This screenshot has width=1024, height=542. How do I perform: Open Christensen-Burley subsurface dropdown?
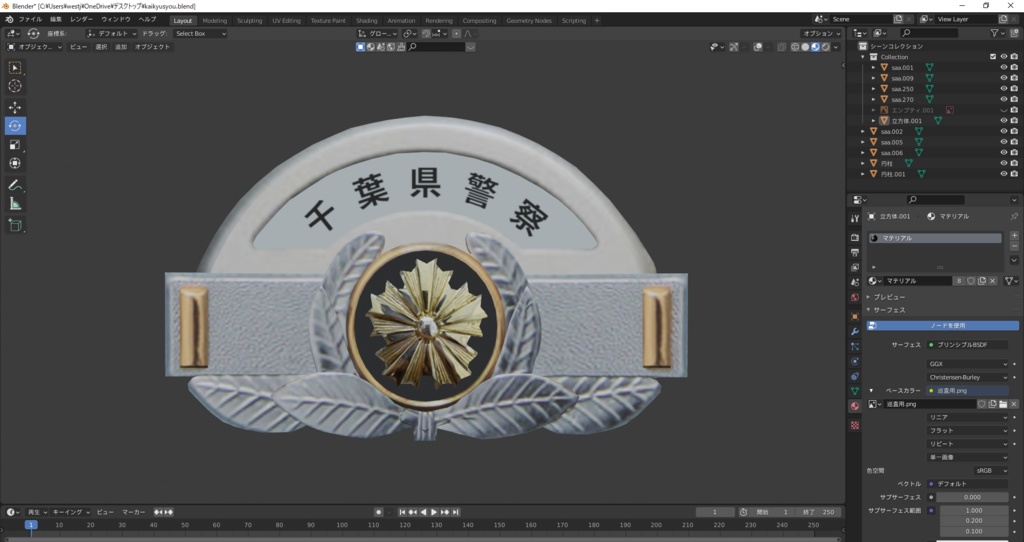click(967, 377)
